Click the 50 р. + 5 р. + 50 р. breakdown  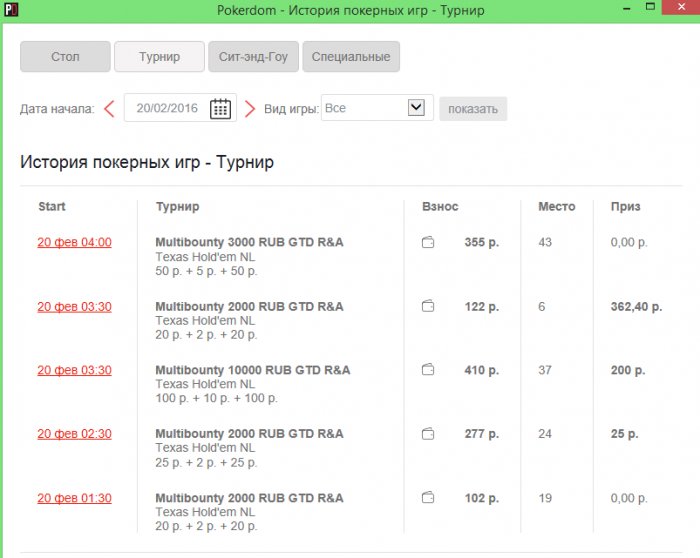point(206,271)
